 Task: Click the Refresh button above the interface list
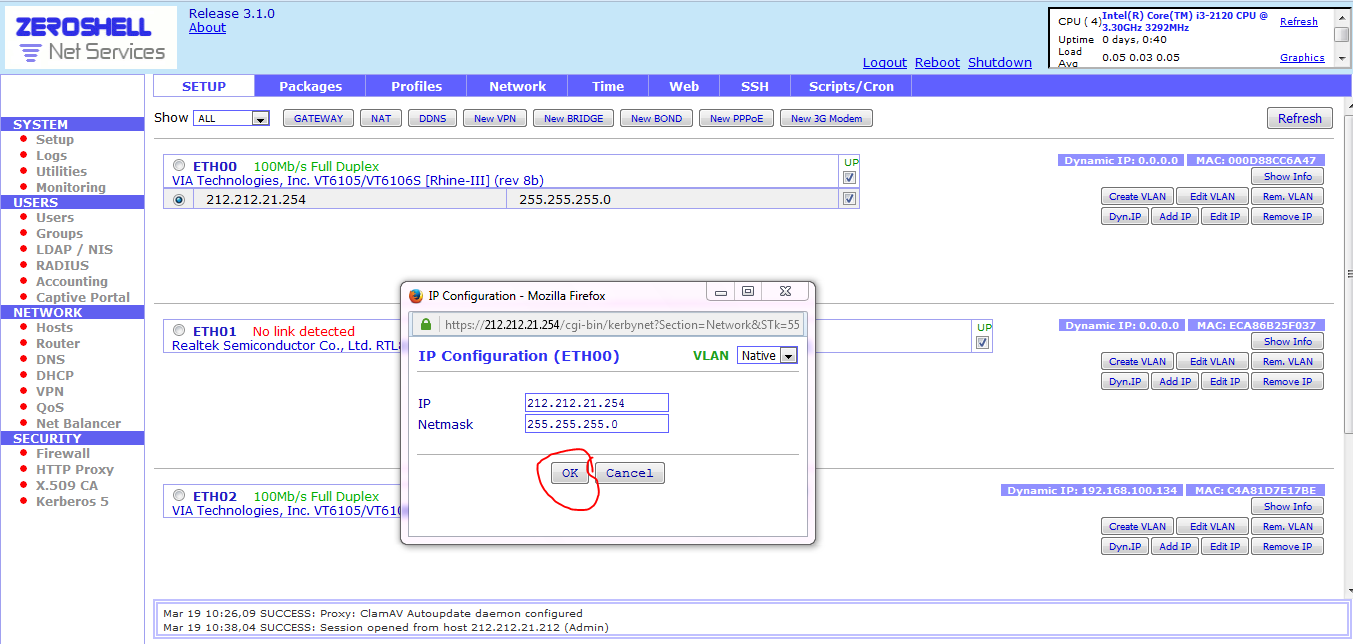coord(1299,118)
